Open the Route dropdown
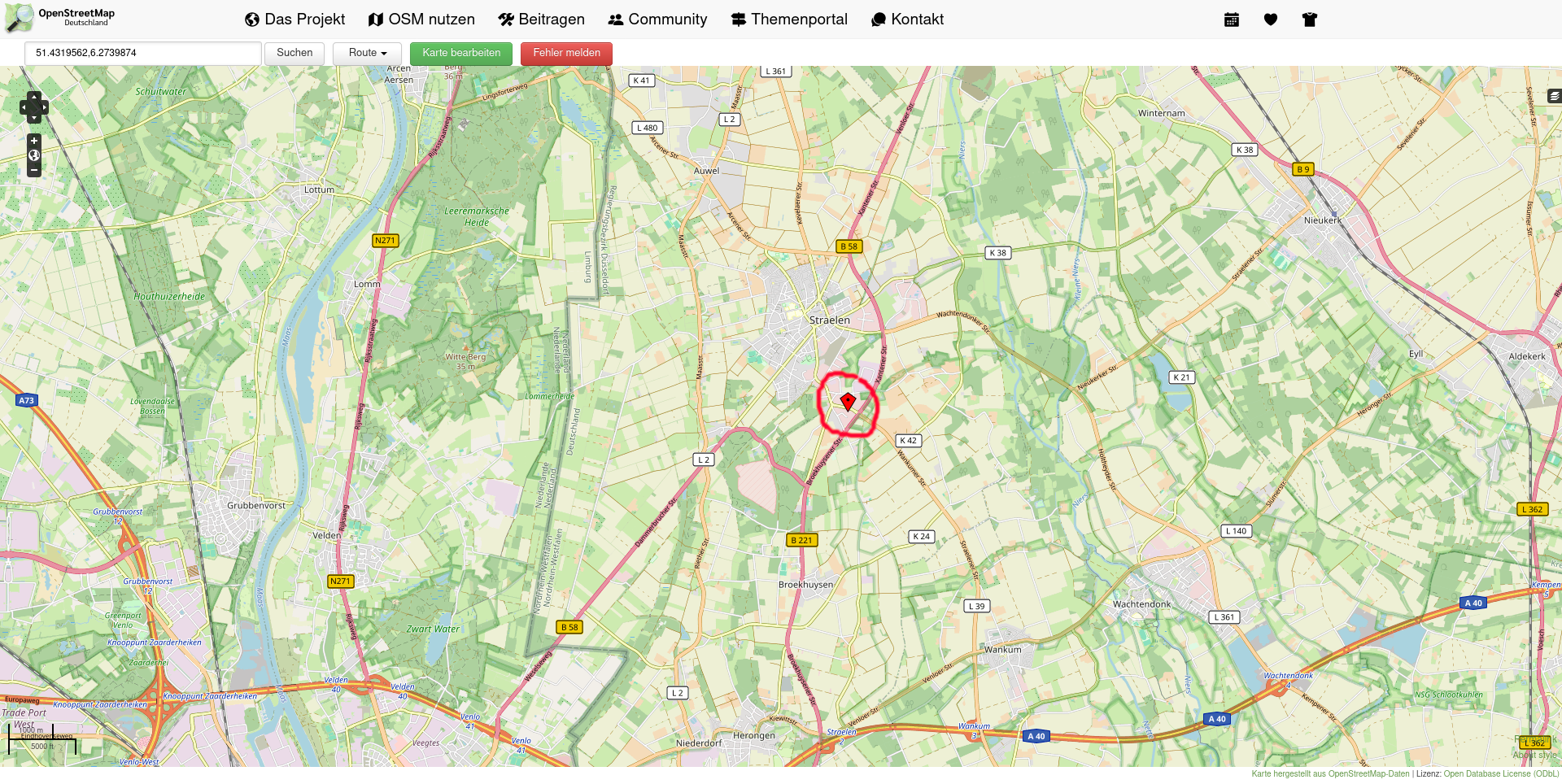The image size is (1562, 784). (367, 53)
